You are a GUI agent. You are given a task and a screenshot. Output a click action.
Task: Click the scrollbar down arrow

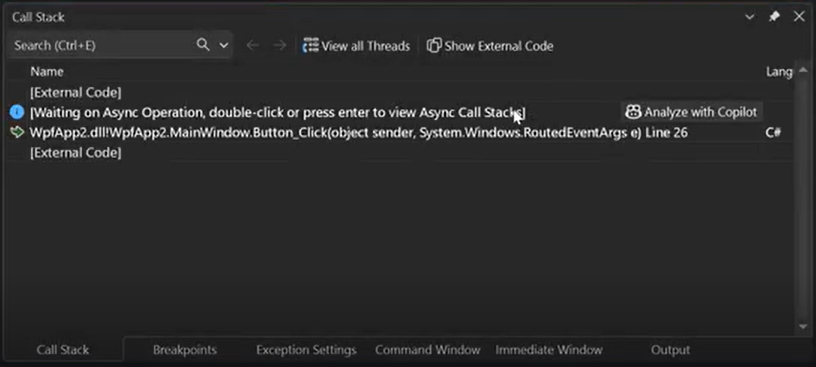click(803, 326)
